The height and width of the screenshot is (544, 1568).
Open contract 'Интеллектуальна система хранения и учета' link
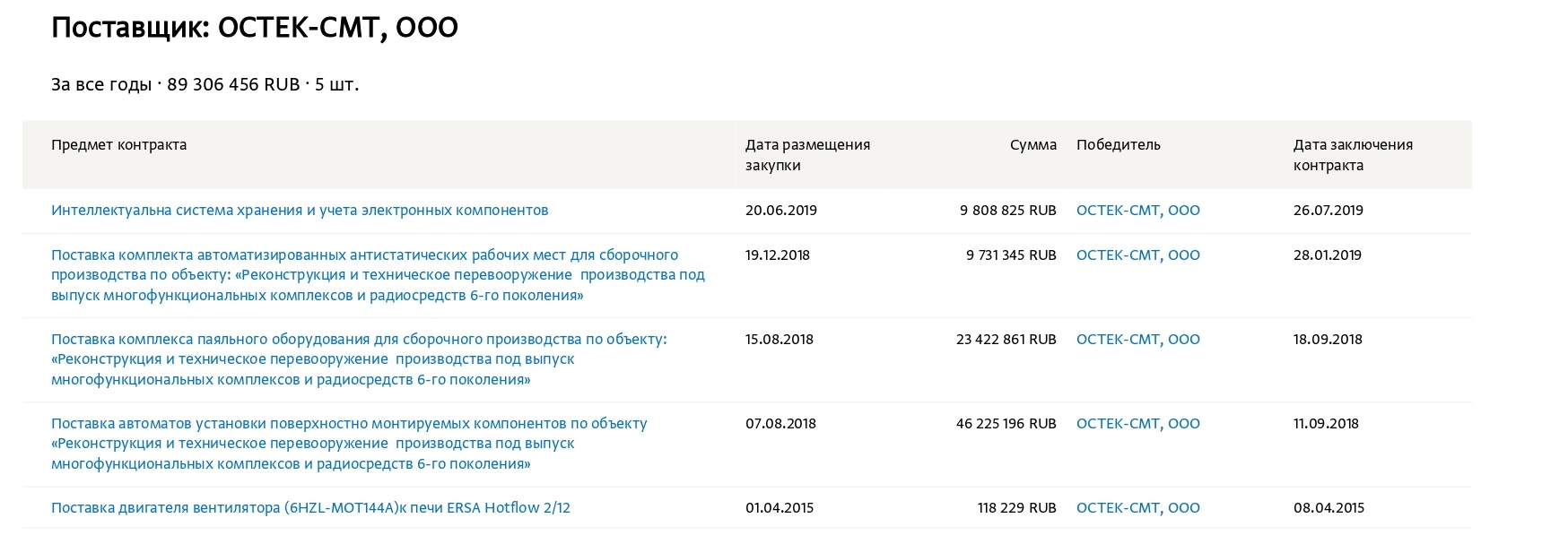(x=300, y=211)
